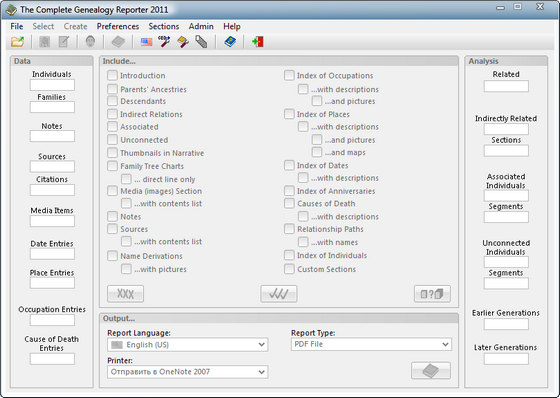Image resolution: width=560 pixels, height=398 pixels.
Task: Toggle the Introduction checkbox
Action: click(112, 75)
